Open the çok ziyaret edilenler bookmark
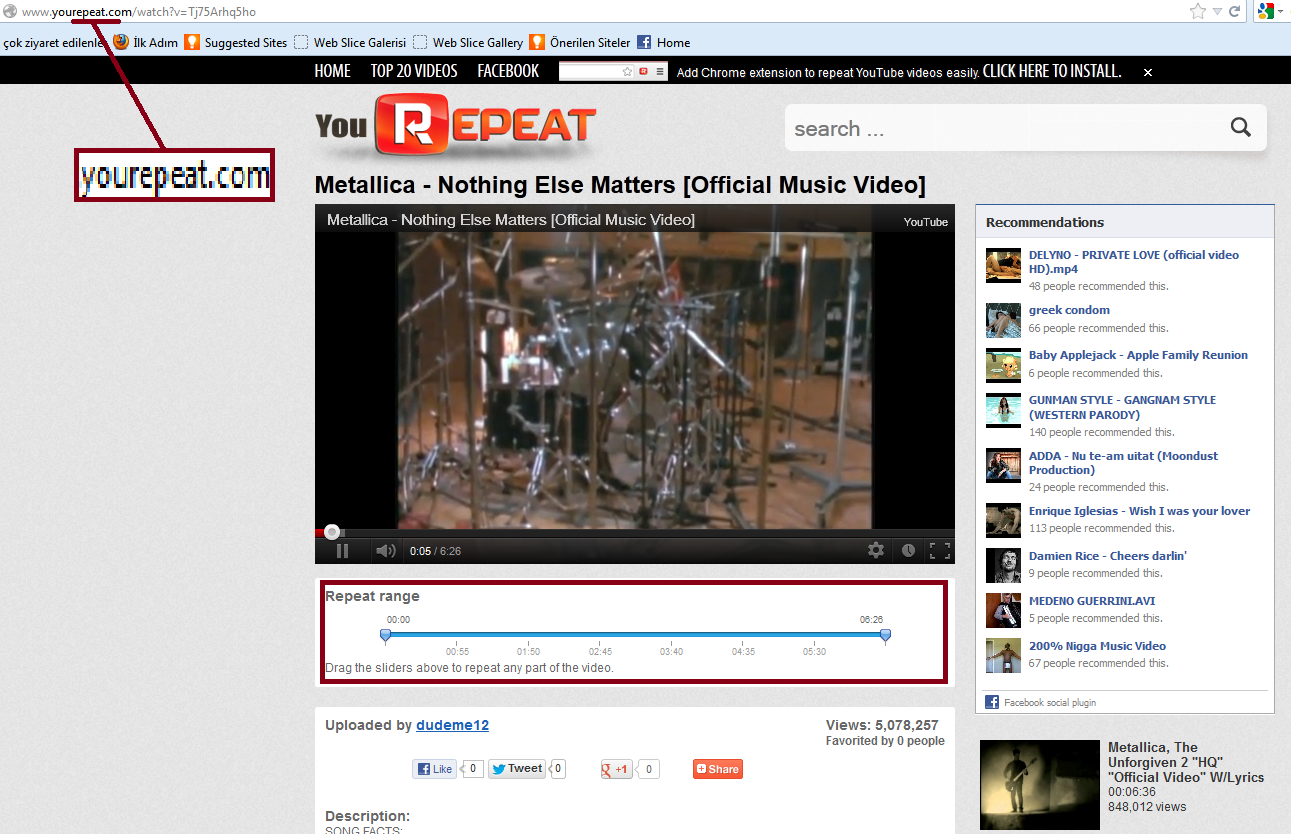Screen dimensions: 1291x834 point(54,43)
